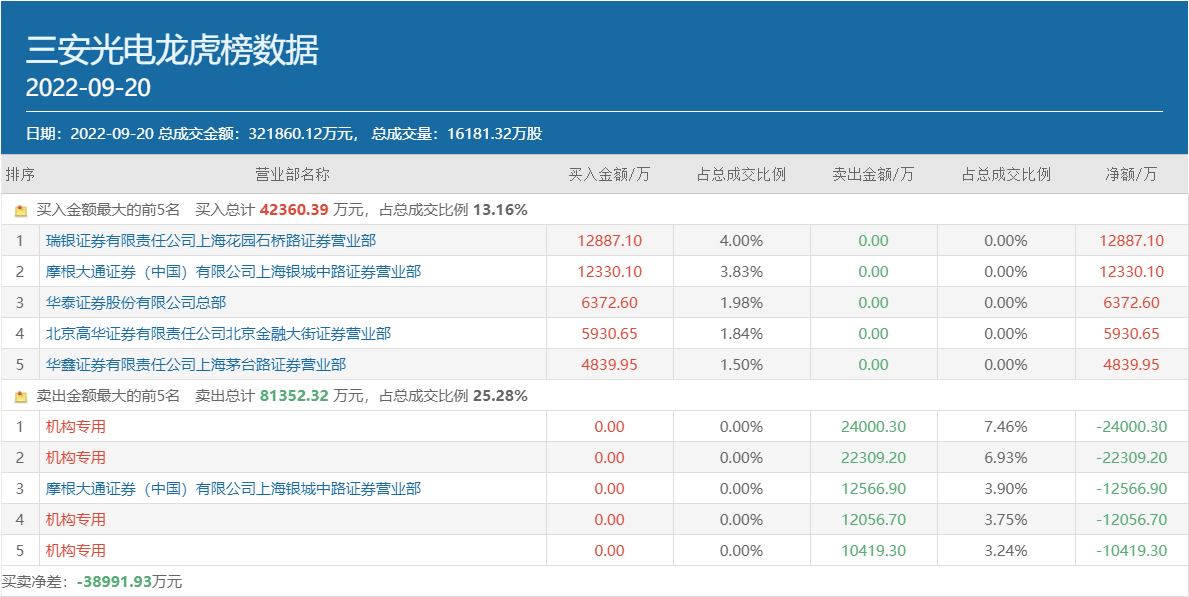Click the 净额/万 column header
1189x597 pixels.
click(x=1131, y=174)
